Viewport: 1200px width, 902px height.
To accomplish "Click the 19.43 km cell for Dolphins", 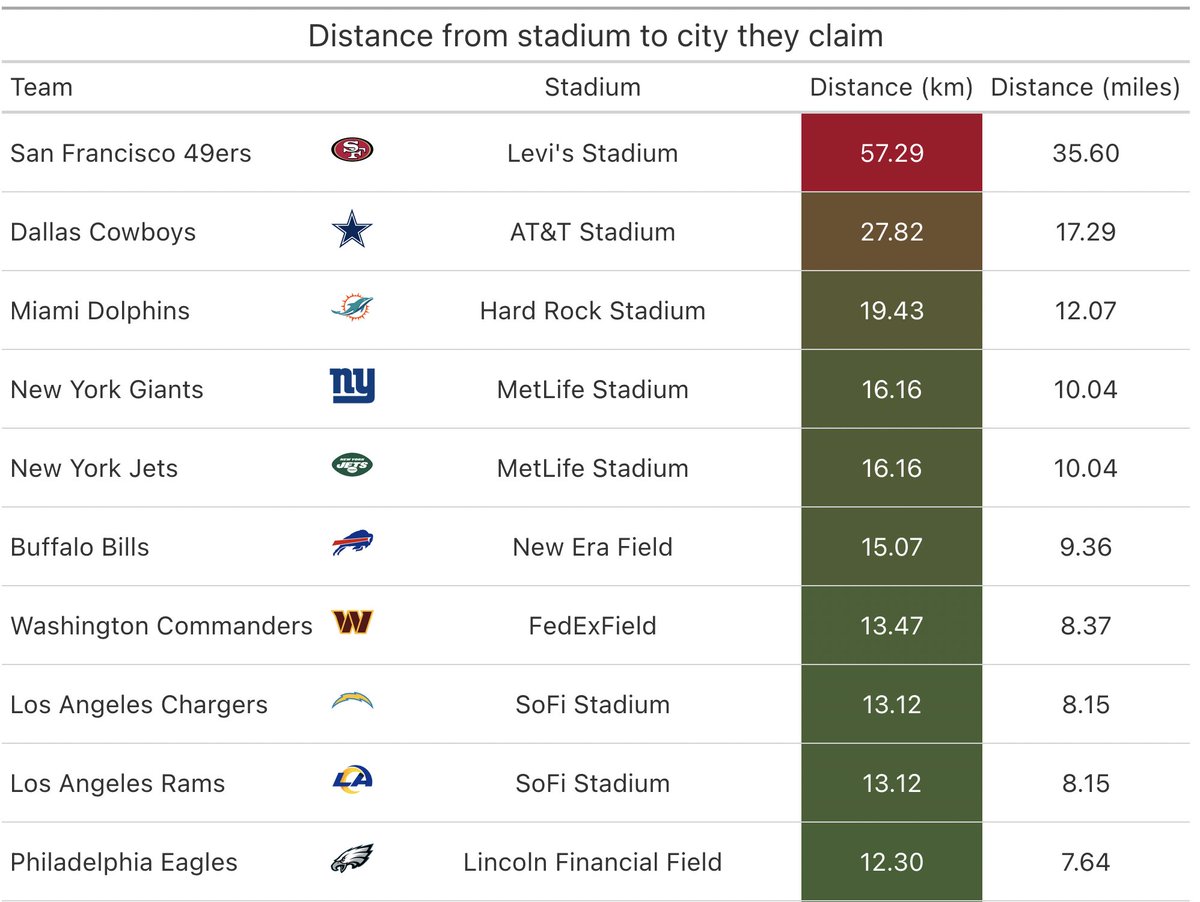I will 891,311.
